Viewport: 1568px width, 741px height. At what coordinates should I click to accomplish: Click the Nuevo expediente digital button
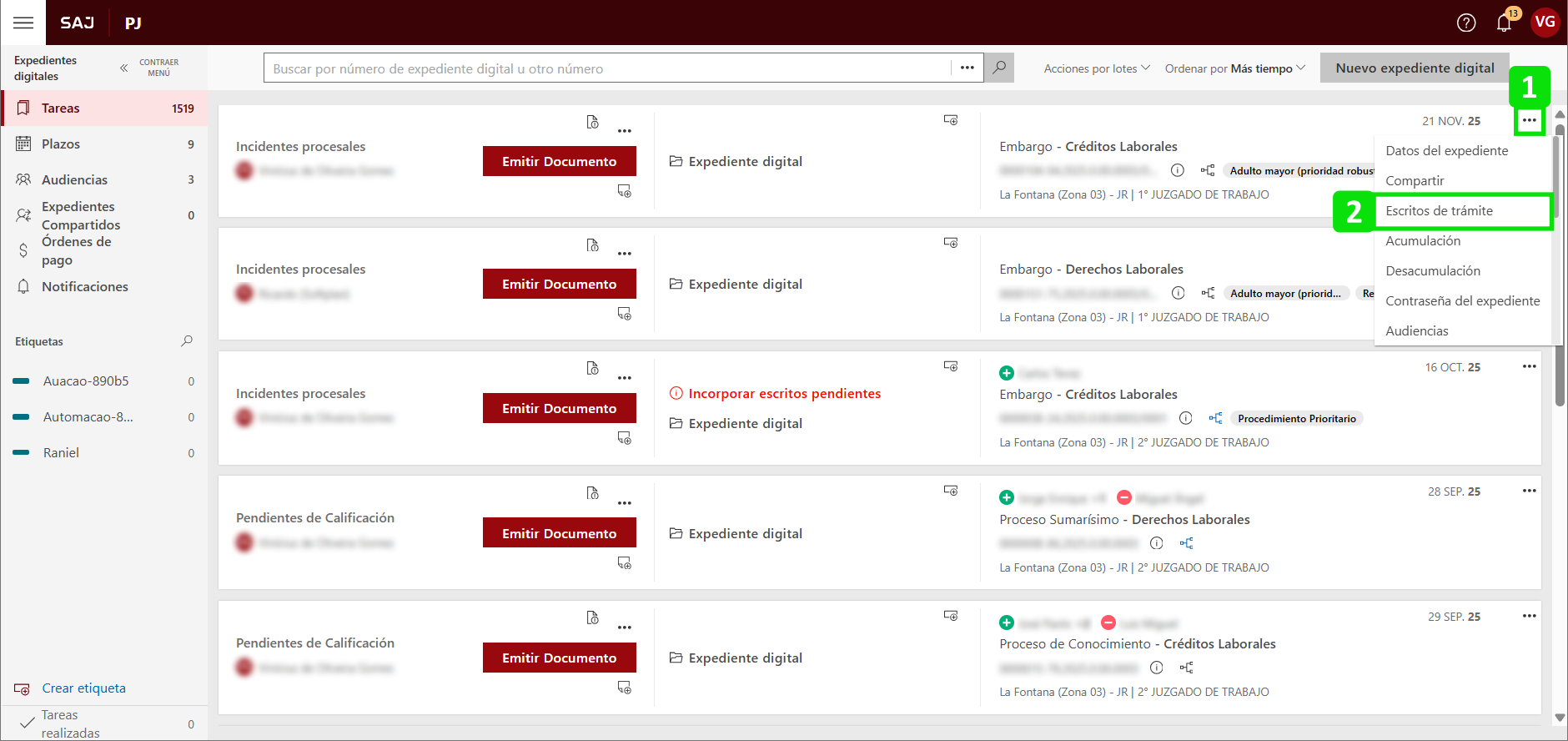[x=1414, y=68]
